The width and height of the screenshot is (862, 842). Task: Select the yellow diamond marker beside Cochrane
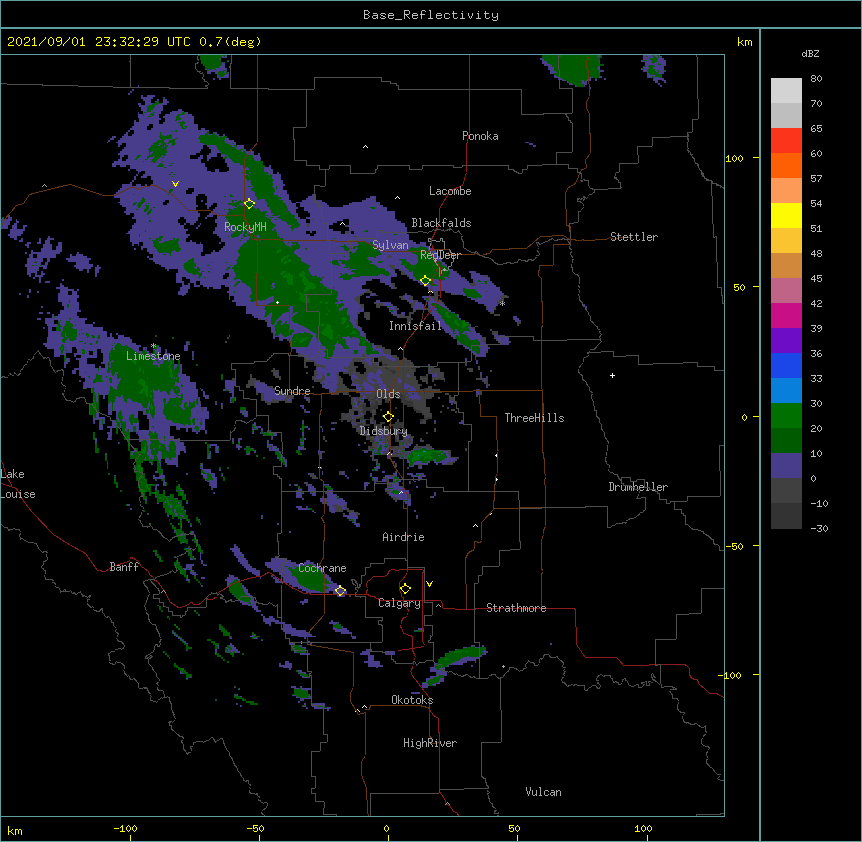[340, 590]
